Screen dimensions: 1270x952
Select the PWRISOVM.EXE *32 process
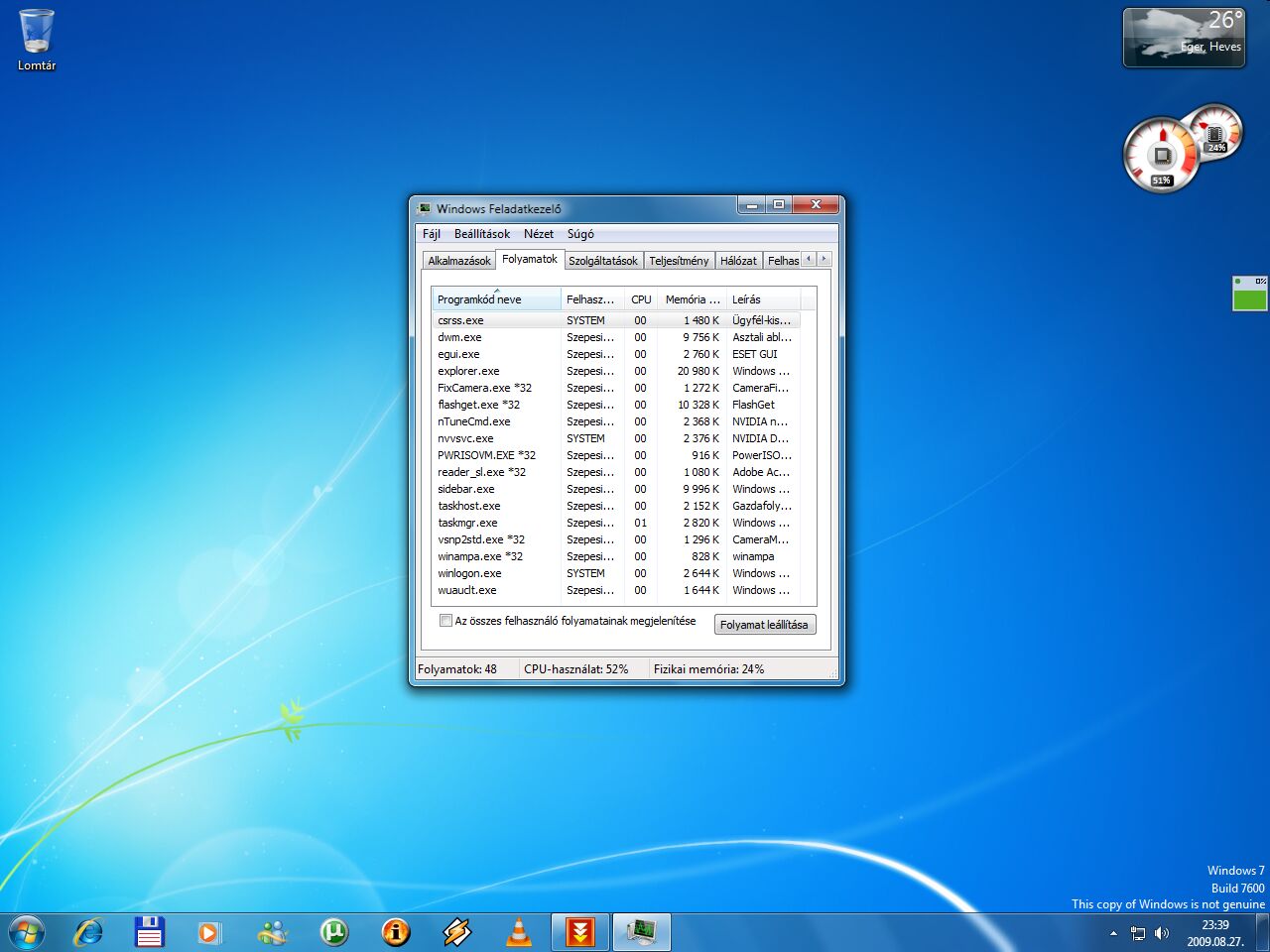tap(616, 455)
